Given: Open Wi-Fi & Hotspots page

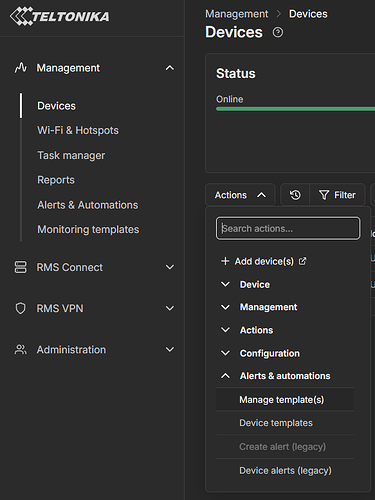Looking at the screenshot, I should point(78,130).
